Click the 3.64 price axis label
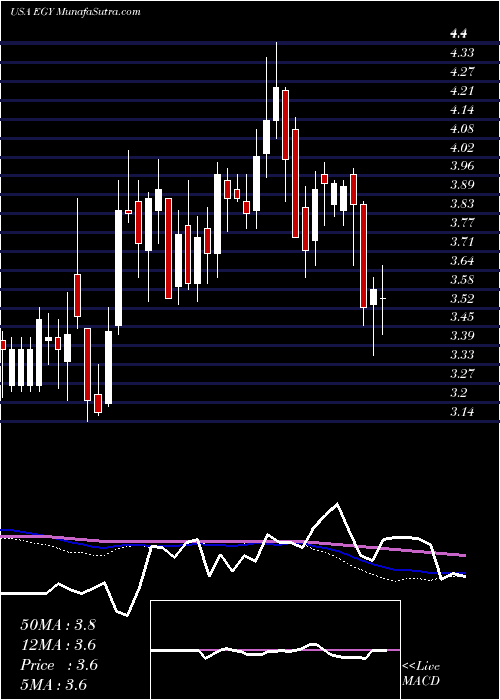500x700 pixels. (462, 260)
